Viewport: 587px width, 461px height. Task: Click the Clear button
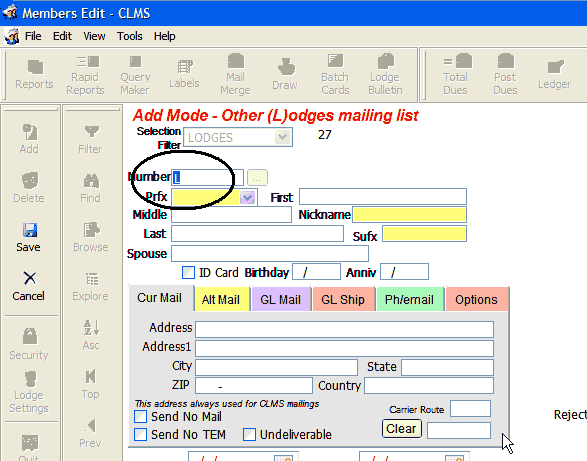(x=402, y=428)
